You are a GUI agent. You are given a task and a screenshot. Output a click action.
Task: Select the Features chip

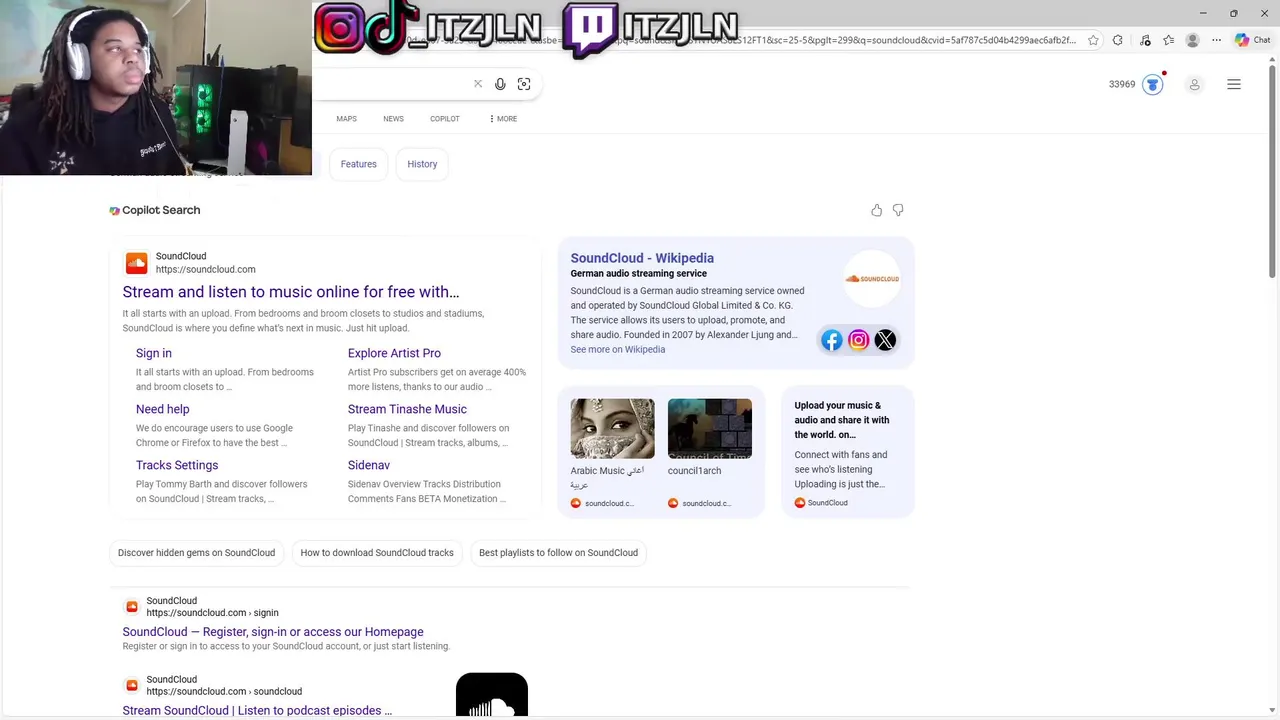point(358,164)
